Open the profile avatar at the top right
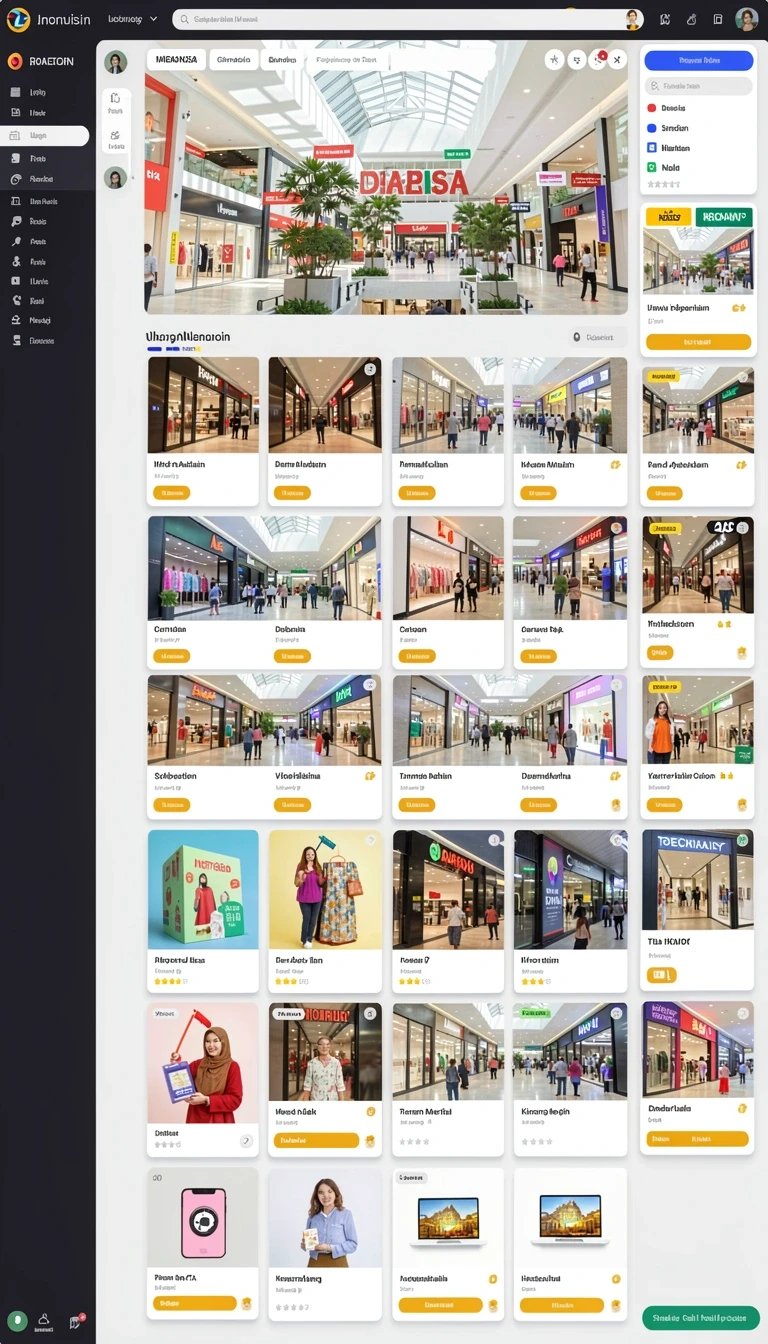This screenshot has width=768, height=1344. [x=746, y=19]
